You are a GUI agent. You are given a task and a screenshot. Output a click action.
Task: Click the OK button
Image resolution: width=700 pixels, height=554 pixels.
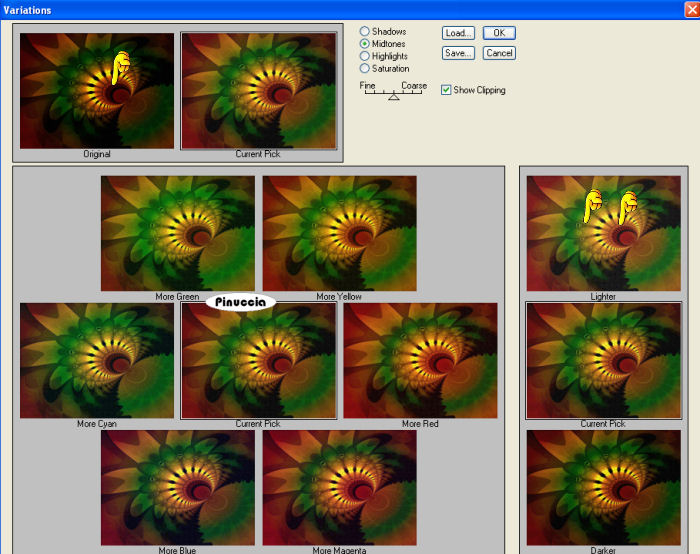pos(499,33)
